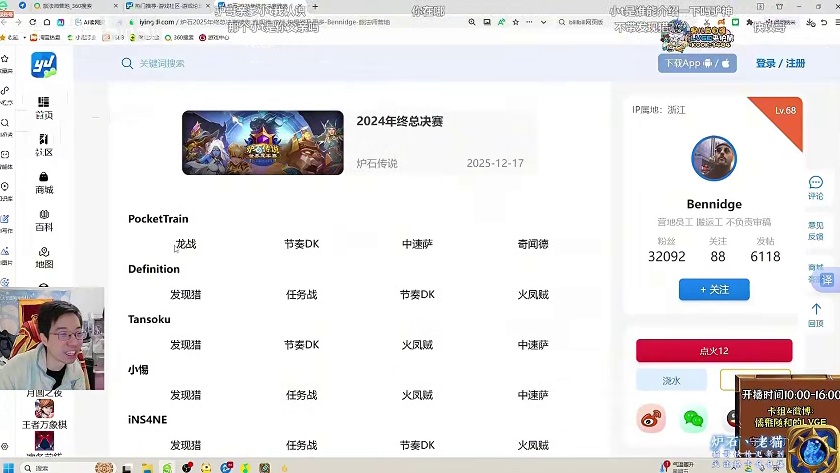Viewport: 840px width, 473px height.
Task: Open PocketTrain's 龙战 deck
Action: (186, 244)
